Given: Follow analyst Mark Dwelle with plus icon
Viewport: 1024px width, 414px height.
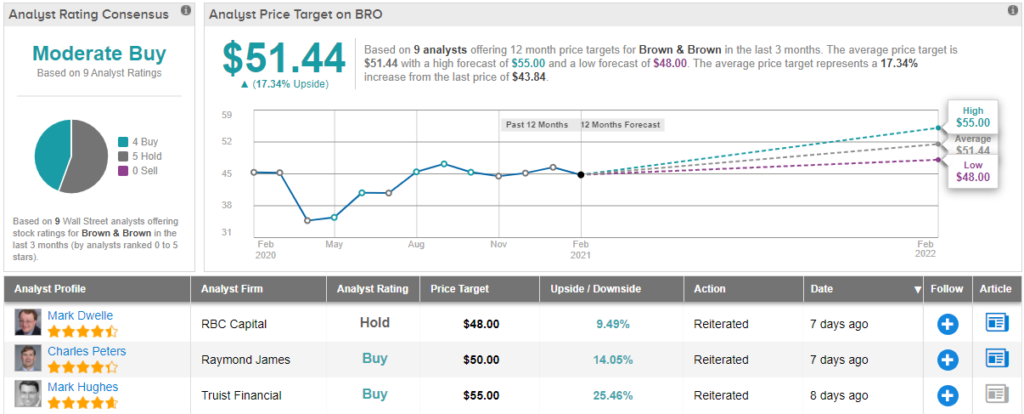Looking at the screenshot, I should (x=948, y=324).
